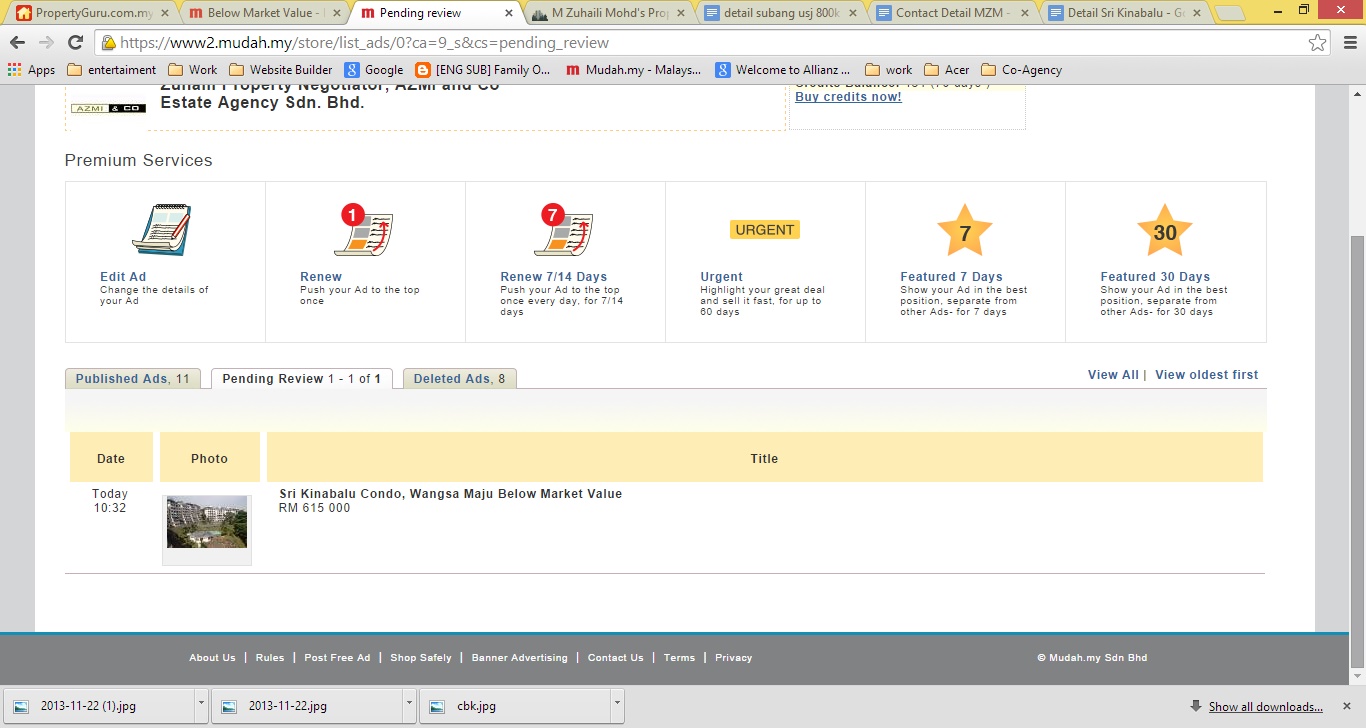
Task: Click View oldest first link
Action: (1207, 375)
